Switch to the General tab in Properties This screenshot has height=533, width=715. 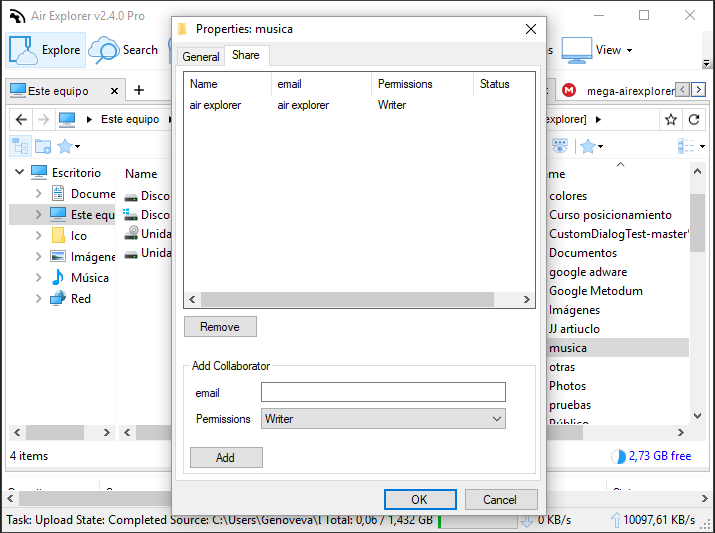(x=201, y=57)
